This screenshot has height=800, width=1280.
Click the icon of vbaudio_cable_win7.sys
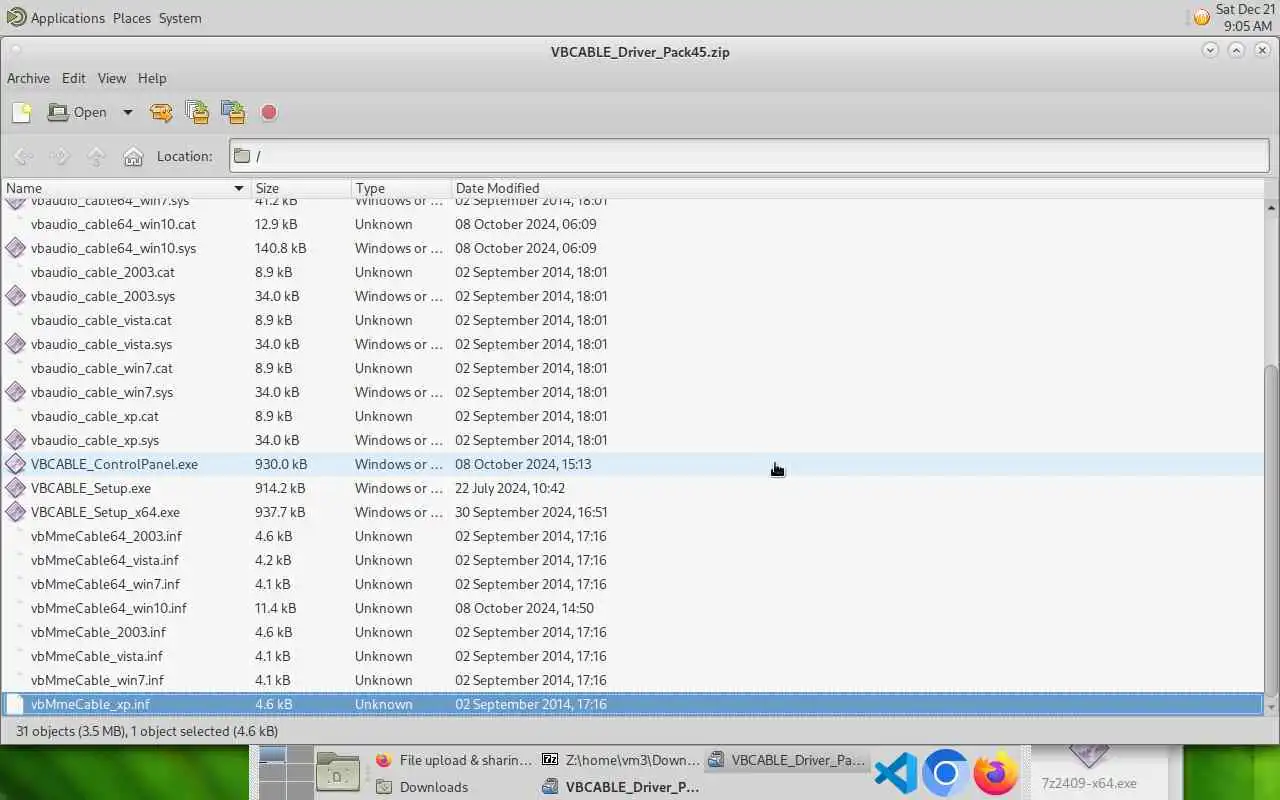pos(15,392)
